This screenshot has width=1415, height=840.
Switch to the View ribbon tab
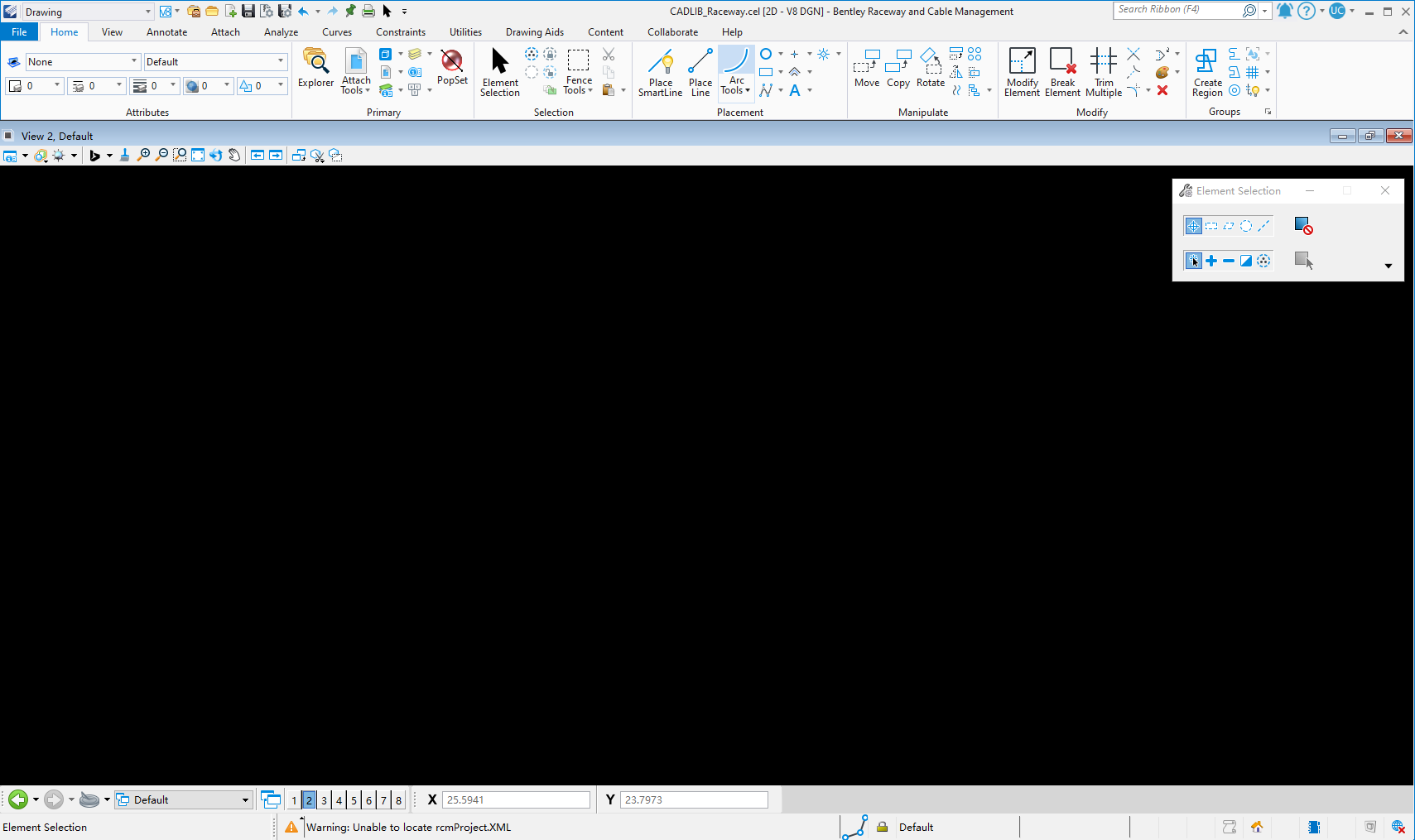pos(112,32)
